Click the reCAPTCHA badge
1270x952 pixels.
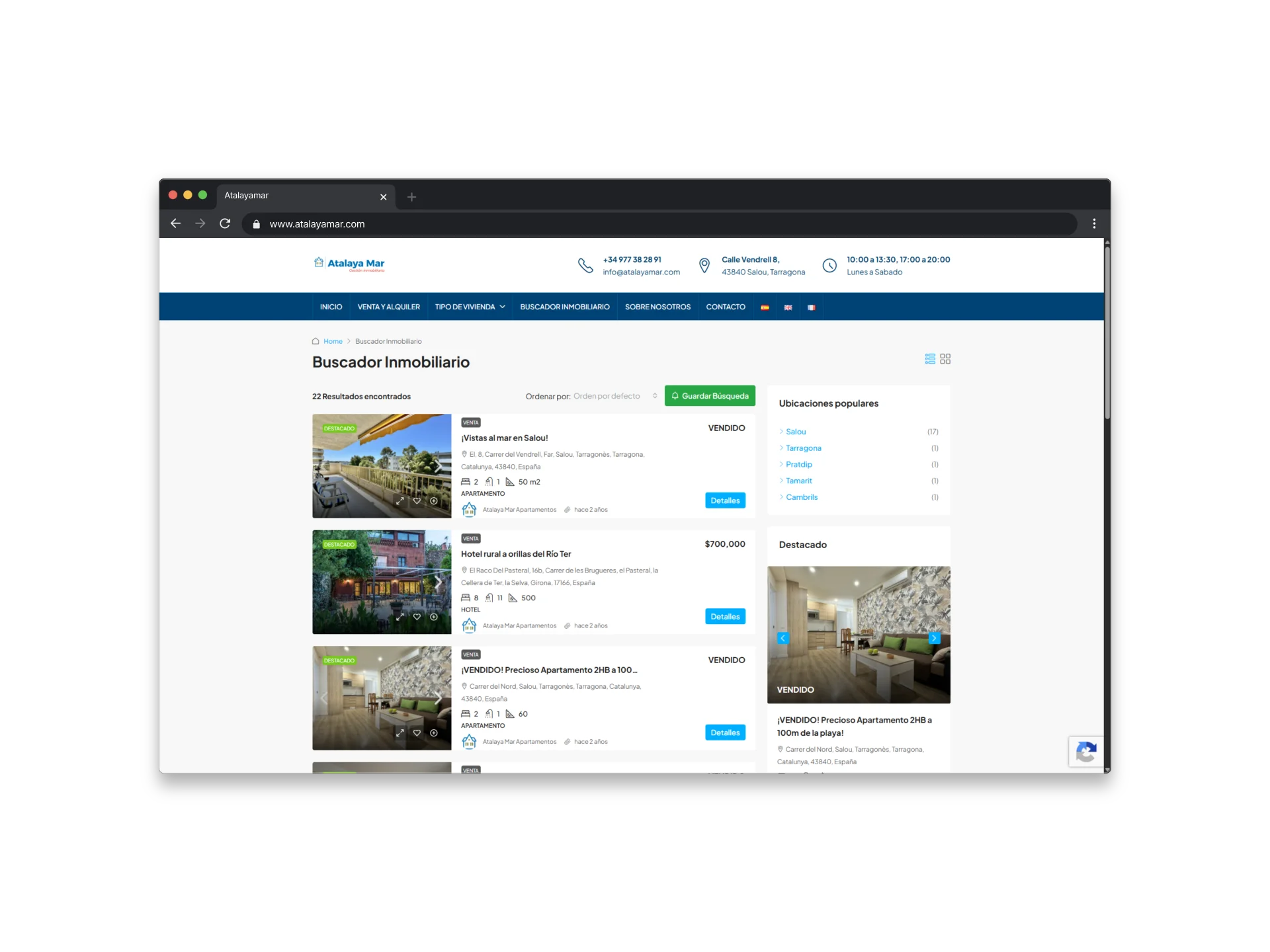tap(1086, 752)
